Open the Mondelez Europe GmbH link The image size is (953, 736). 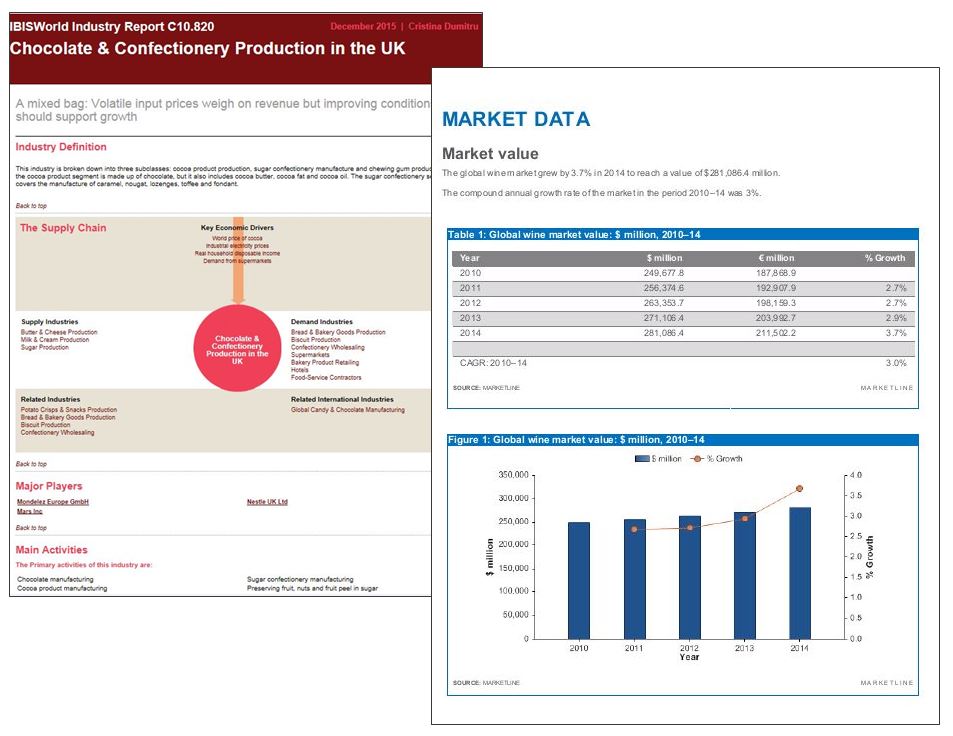[53, 502]
